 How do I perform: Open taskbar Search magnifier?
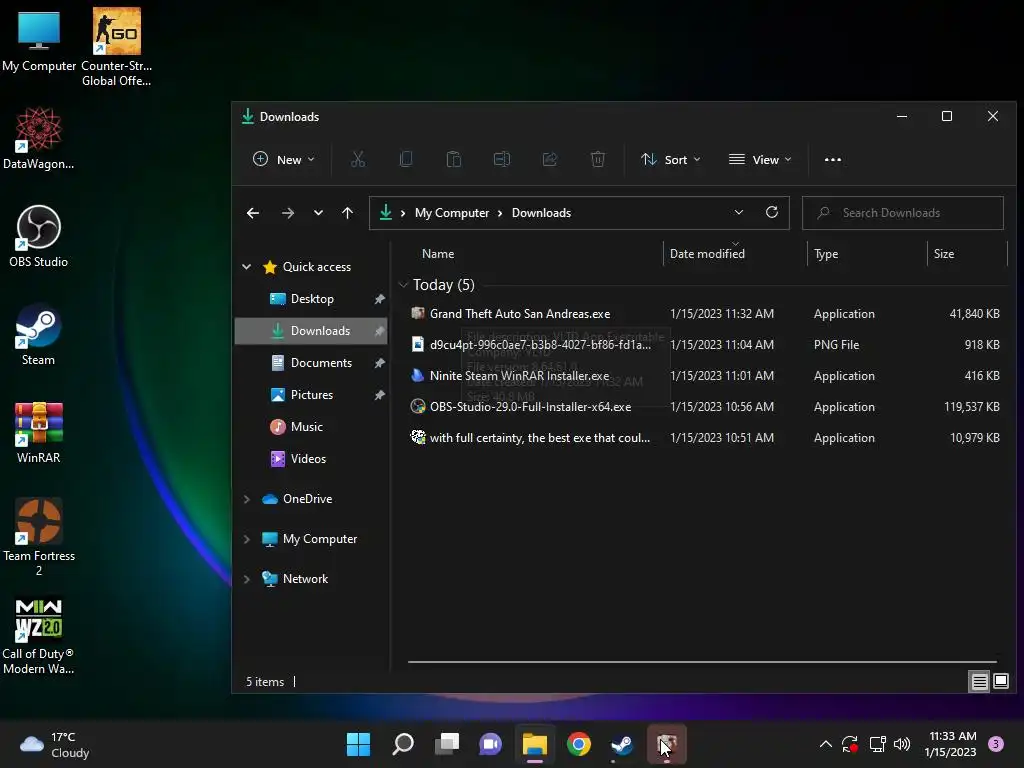402,744
